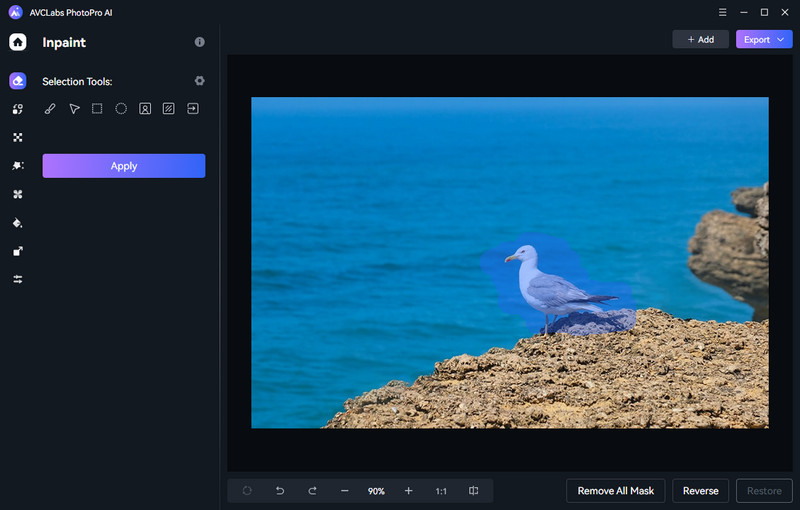The height and width of the screenshot is (510, 800).
Task: Show Inpaint info icon
Action: [199, 42]
